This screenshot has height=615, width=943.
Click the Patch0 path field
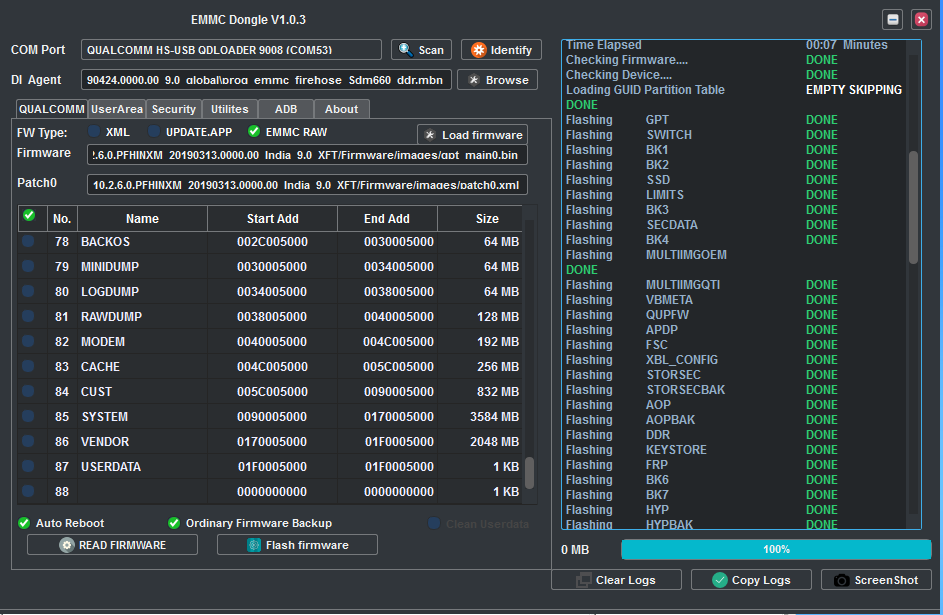(307, 185)
